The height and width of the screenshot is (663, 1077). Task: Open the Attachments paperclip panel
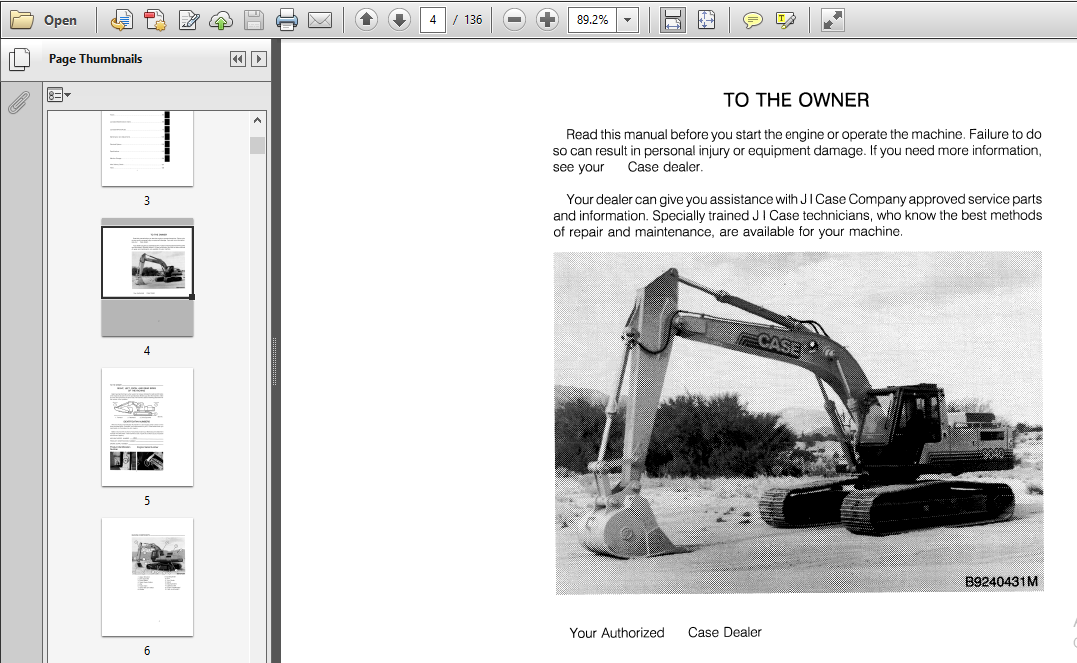[x=19, y=103]
